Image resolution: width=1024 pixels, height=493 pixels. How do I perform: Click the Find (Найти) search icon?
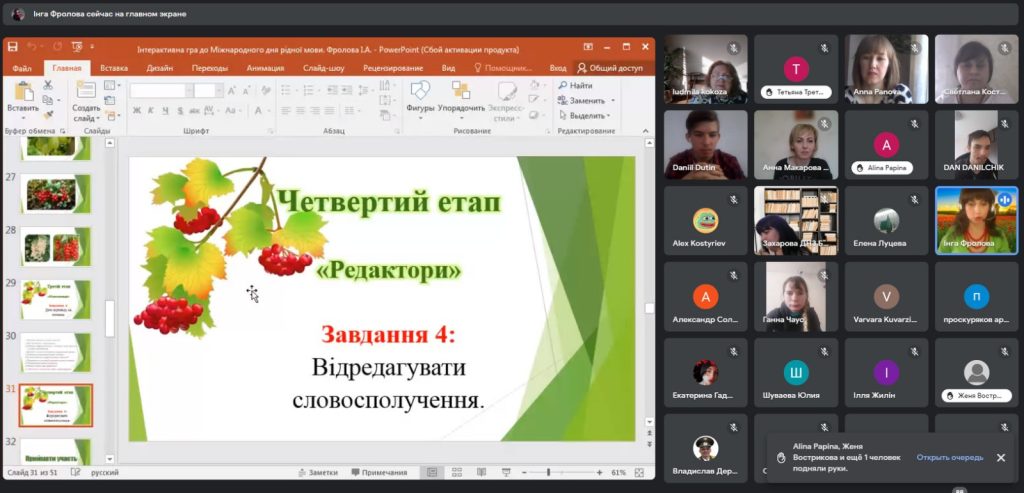(563, 86)
